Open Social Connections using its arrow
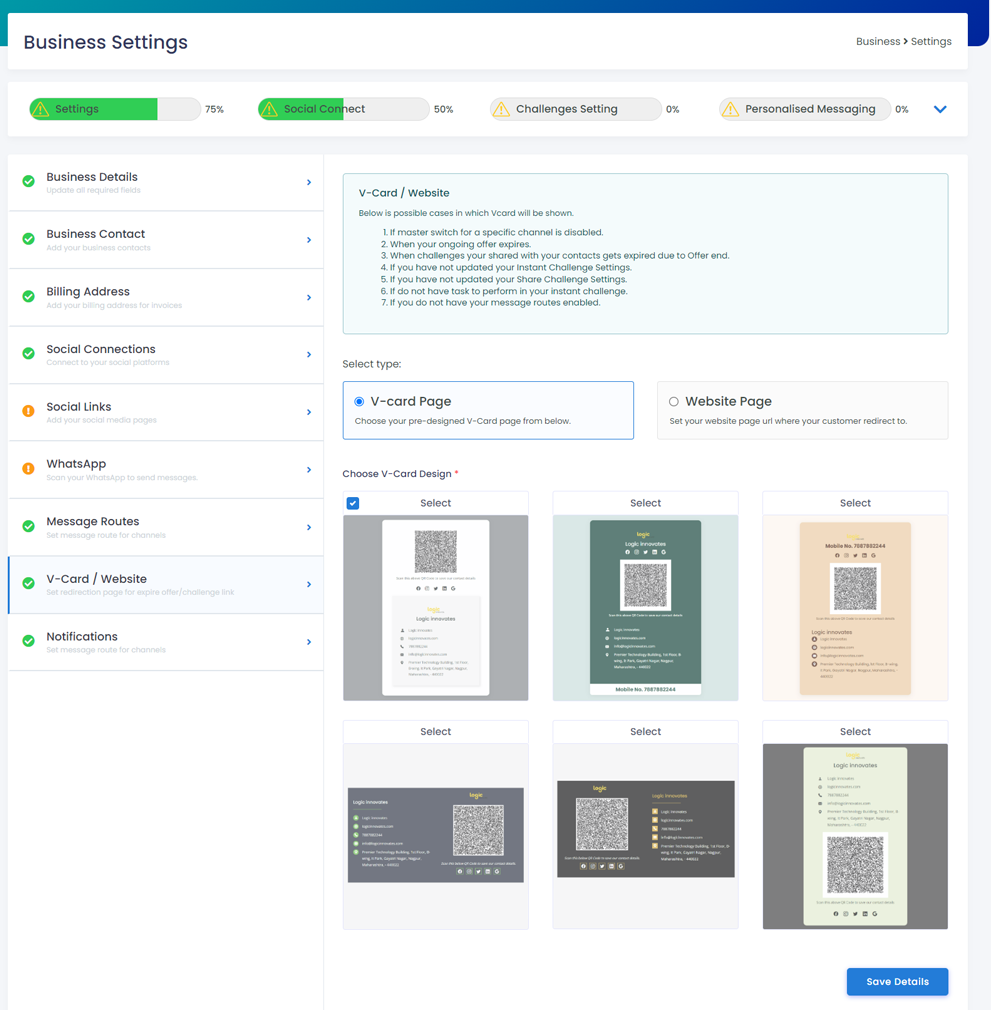The width and height of the screenshot is (991, 1010). point(309,354)
